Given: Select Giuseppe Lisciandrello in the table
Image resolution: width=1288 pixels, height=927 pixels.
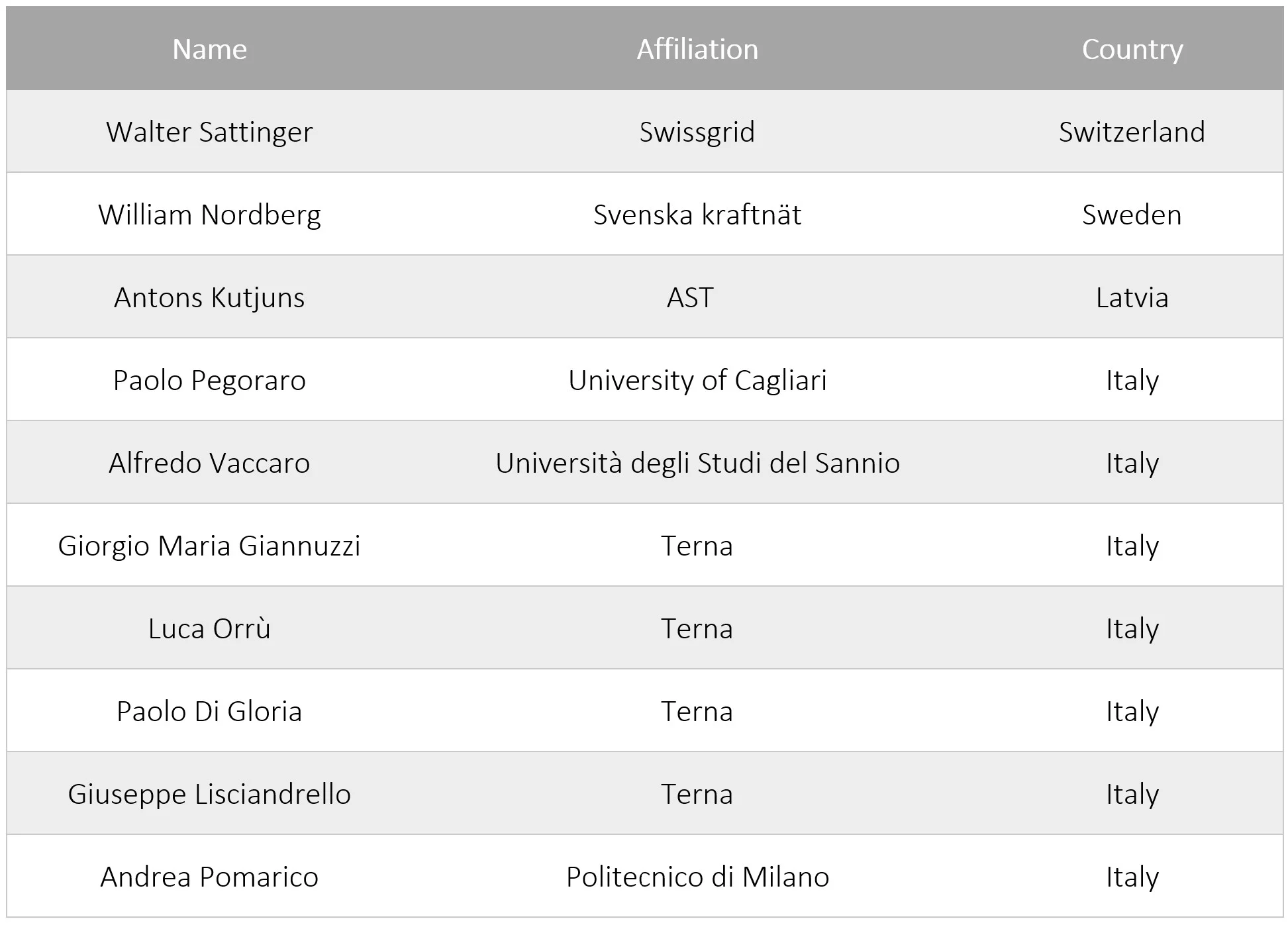Looking at the screenshot, I should click(x=209, y=794).
